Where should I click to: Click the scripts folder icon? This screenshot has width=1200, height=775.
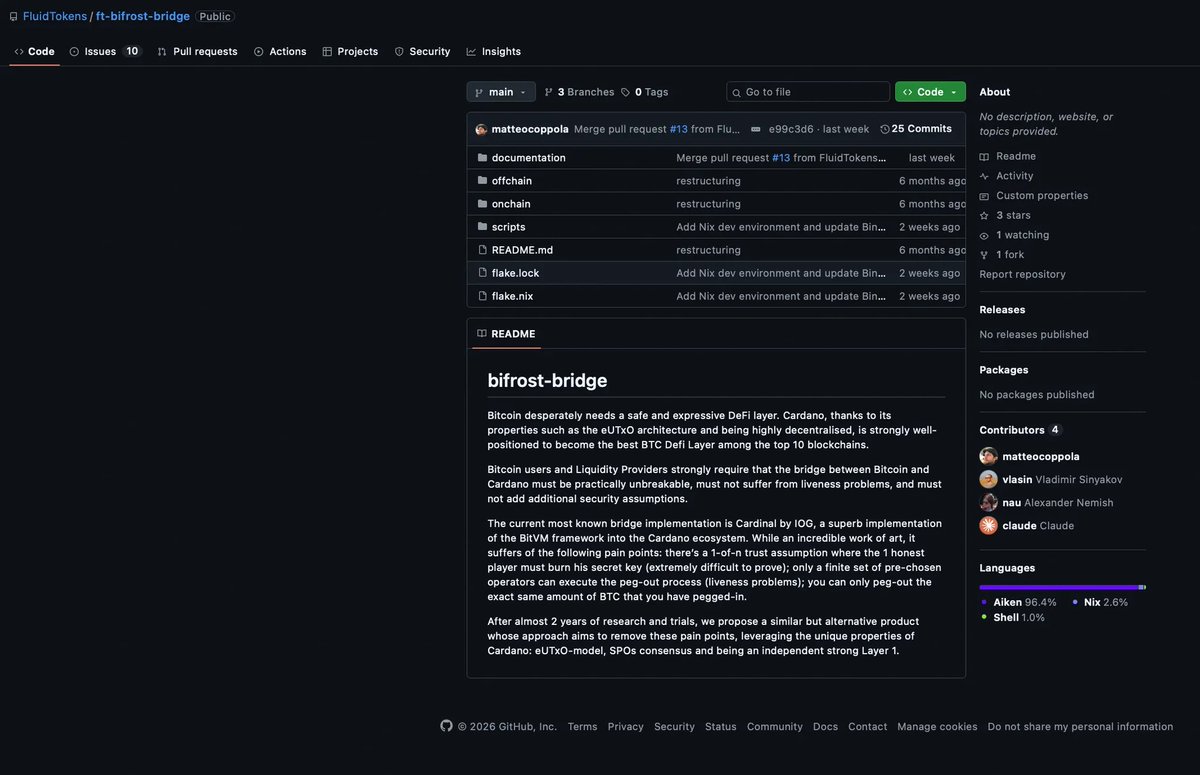click(483, 227)
